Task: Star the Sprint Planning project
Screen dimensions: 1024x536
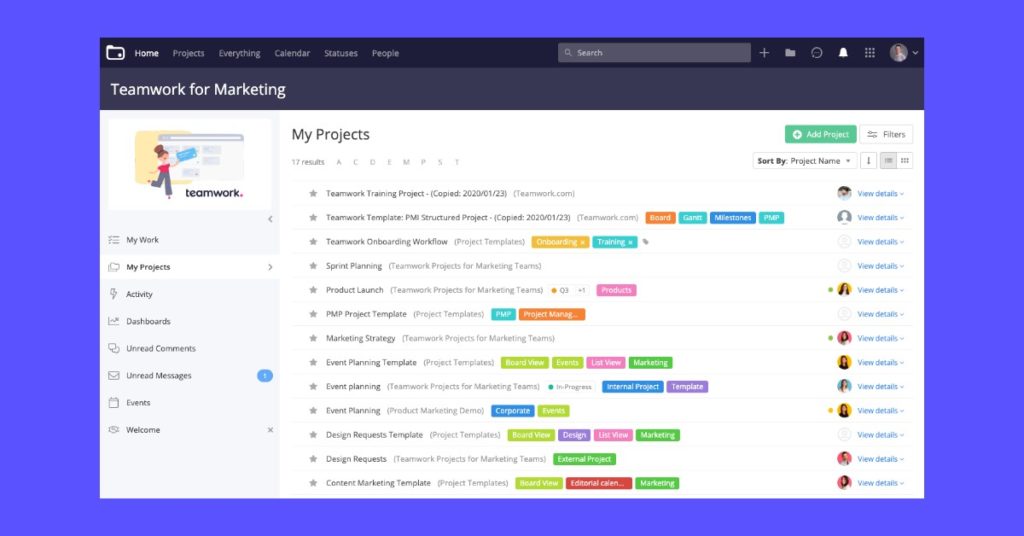Action: pos(313,266)
